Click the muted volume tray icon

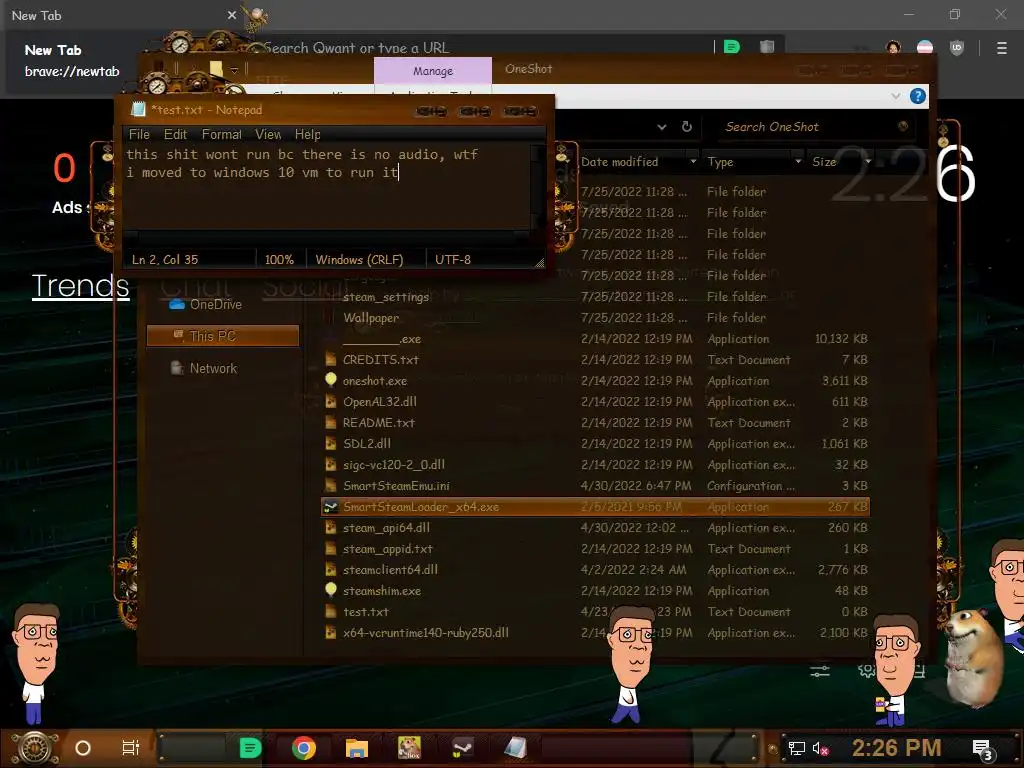point(820,748)
